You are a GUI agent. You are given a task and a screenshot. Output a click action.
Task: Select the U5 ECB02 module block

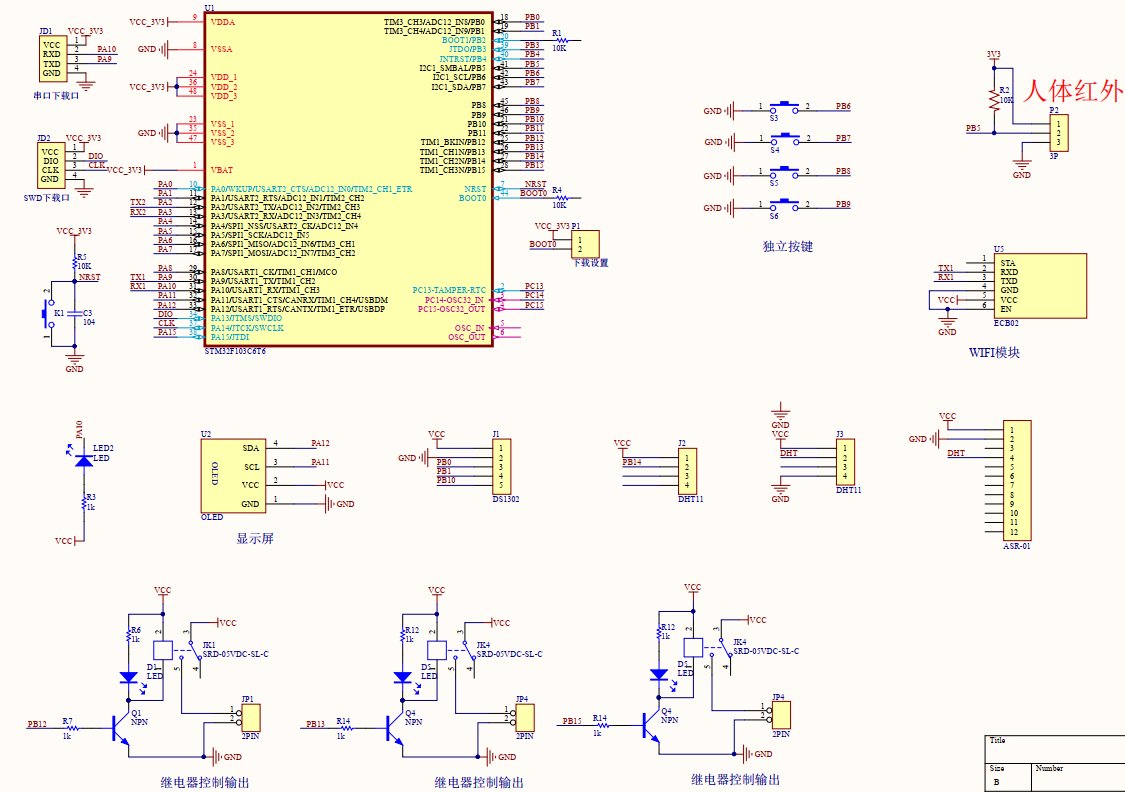pos(1040,286)
